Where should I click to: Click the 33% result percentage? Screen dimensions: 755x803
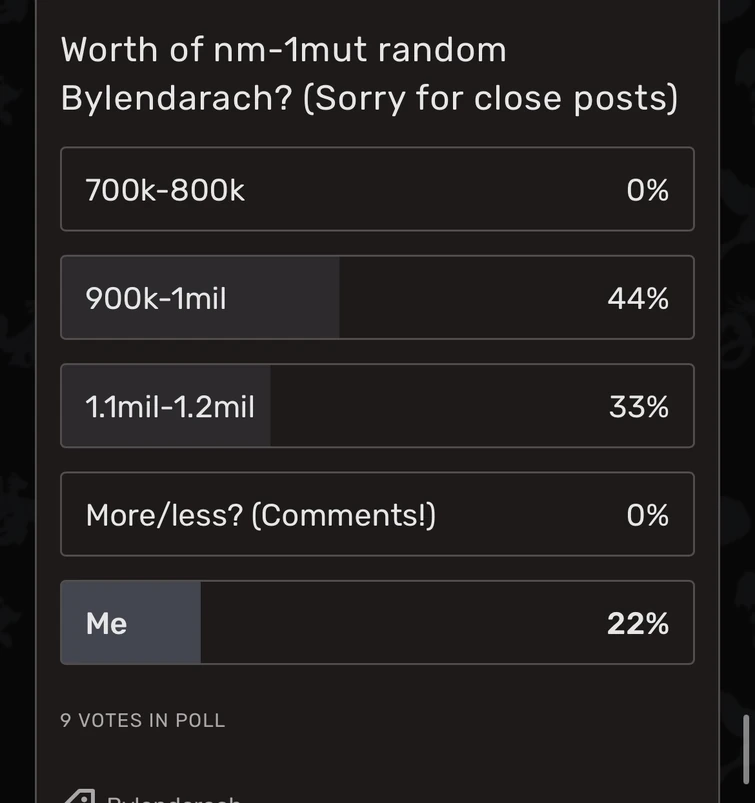(x=638, y=407)
